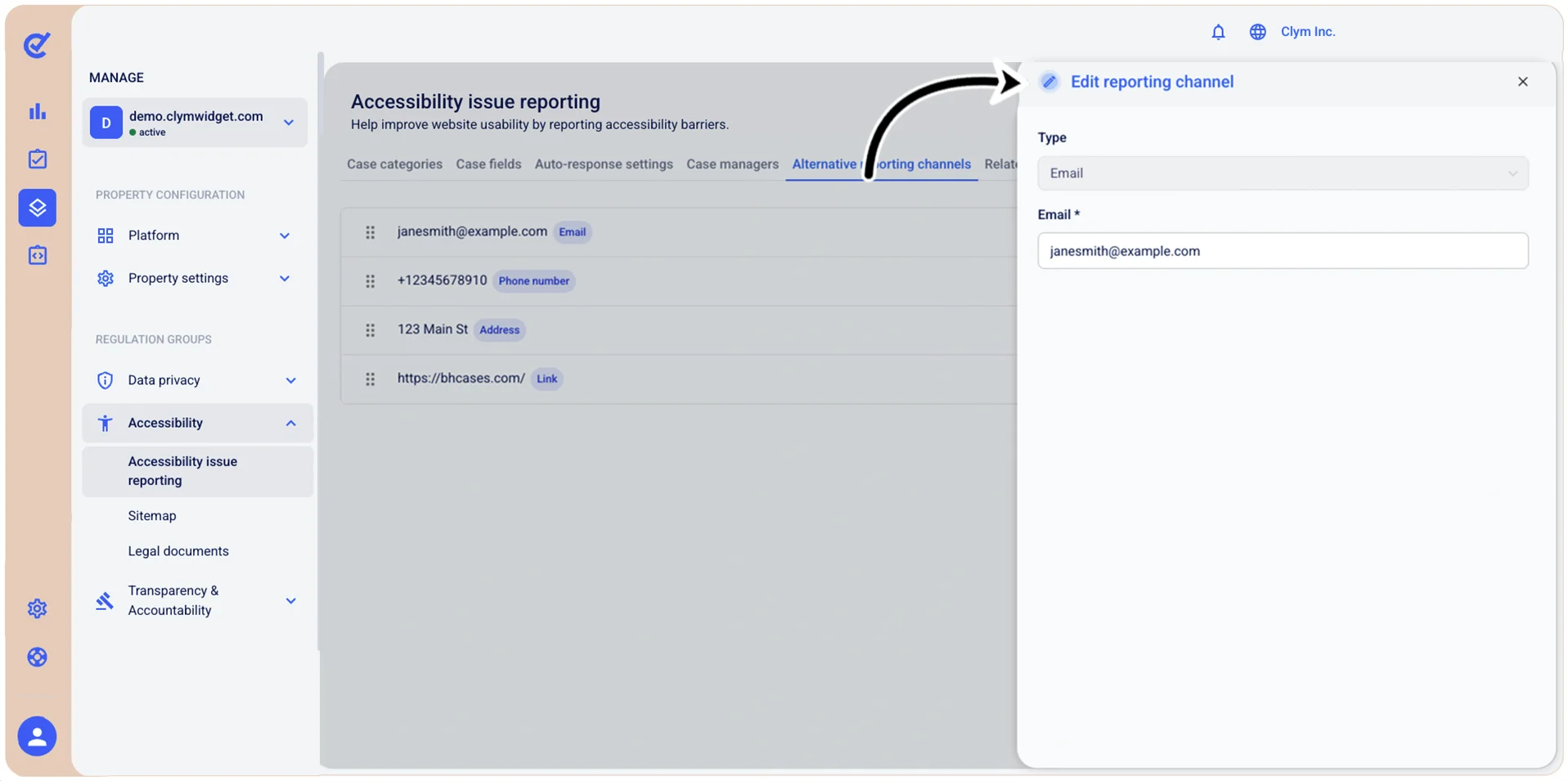
Task: Click the Clym Inc. account link
Action: click(x=1307, y=32)
